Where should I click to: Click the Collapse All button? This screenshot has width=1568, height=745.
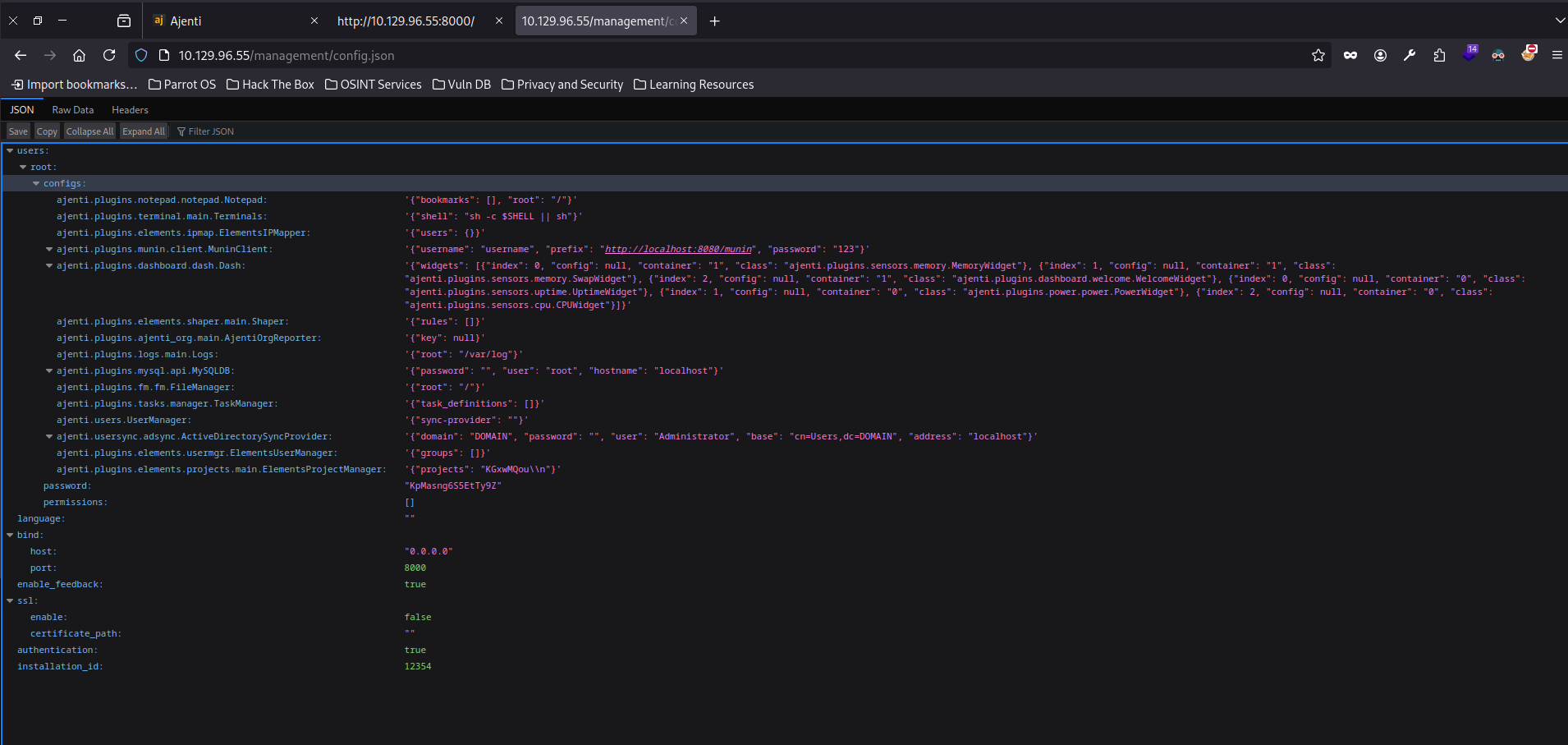(x=89, y=131)
